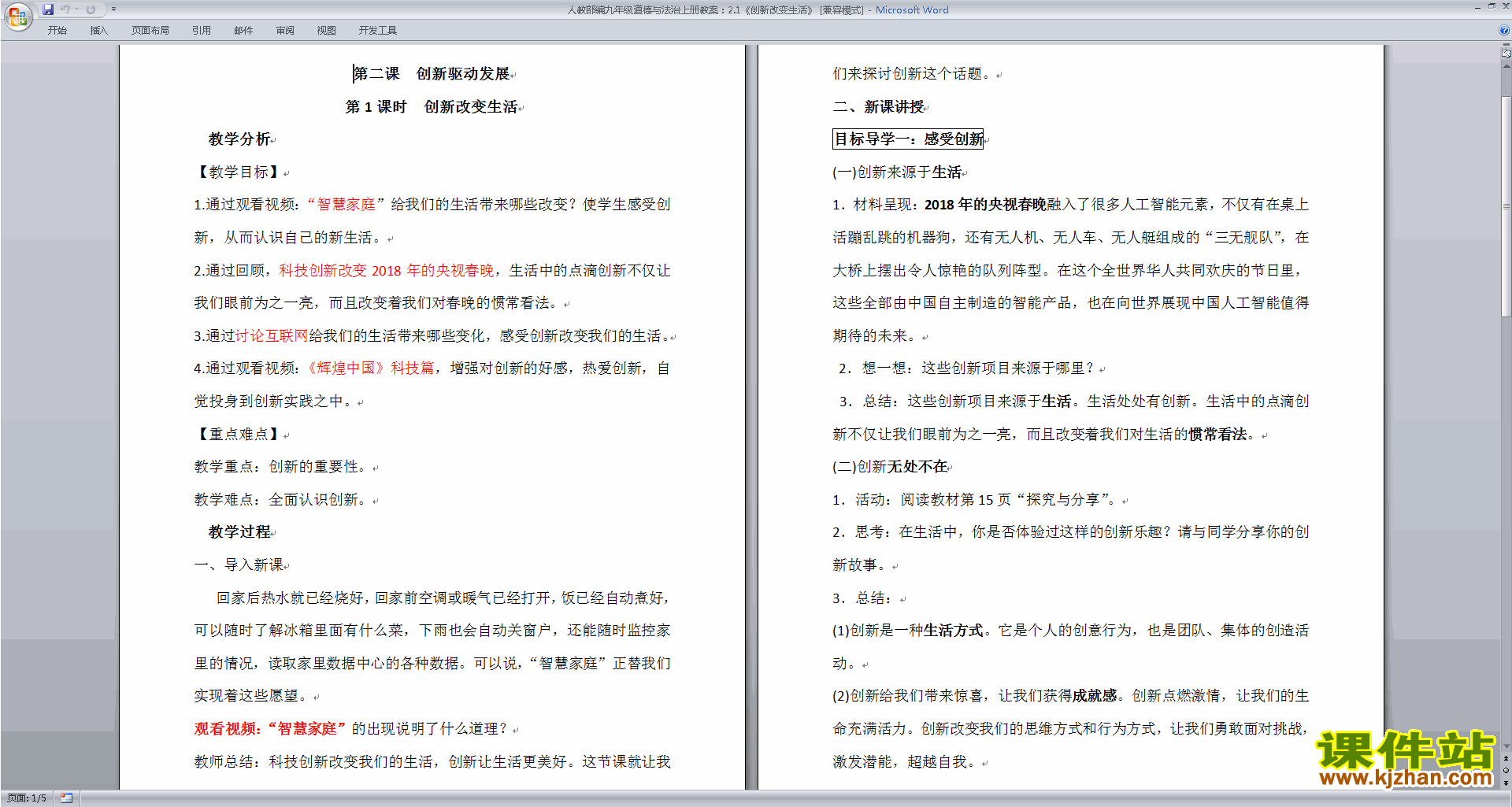Click the (二)创新无处不在 subheading
The height and width of the screenshot is (807, 1512).
(x=890, y=467)
